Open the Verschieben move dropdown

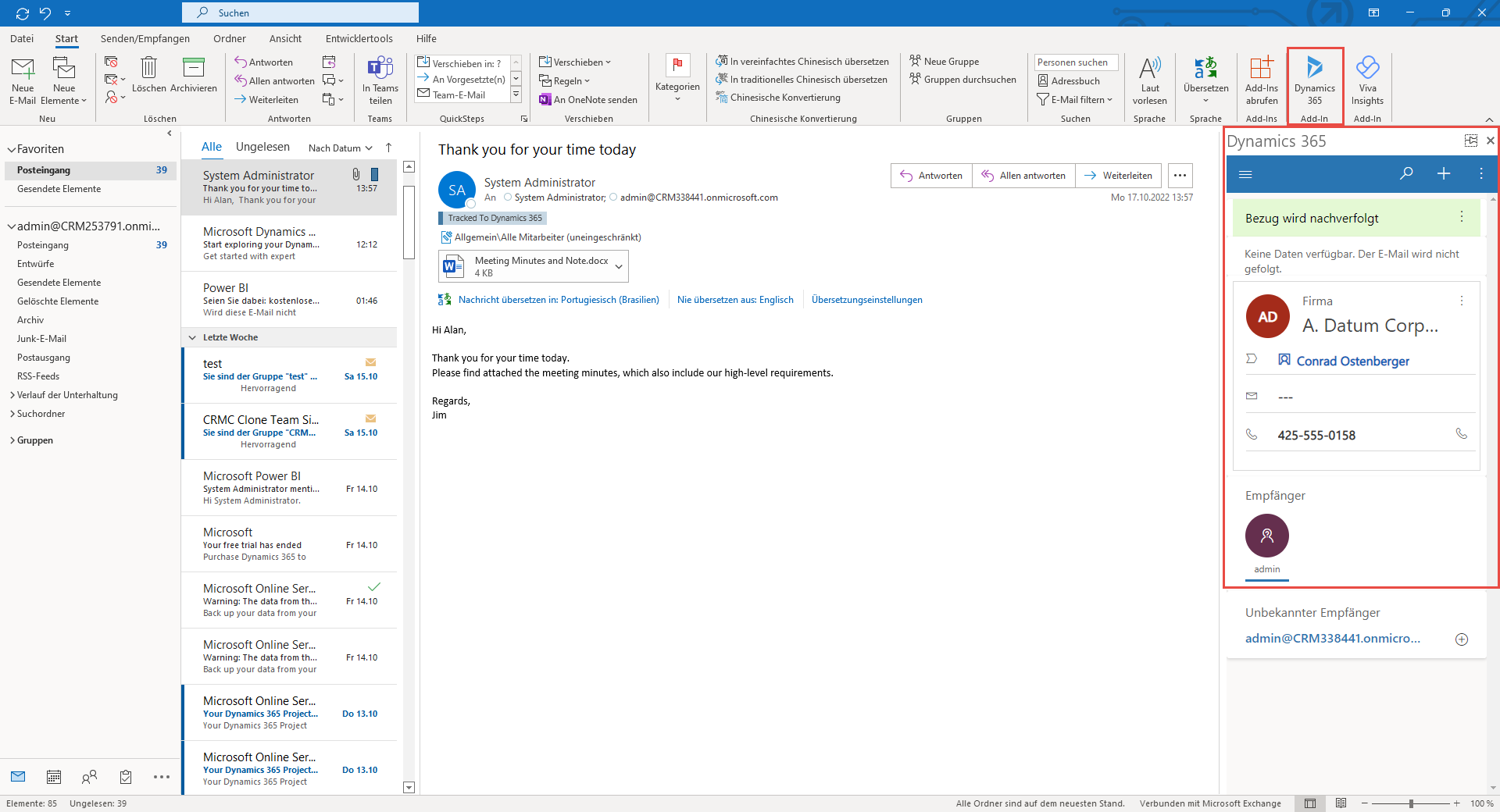pos(575,62)
